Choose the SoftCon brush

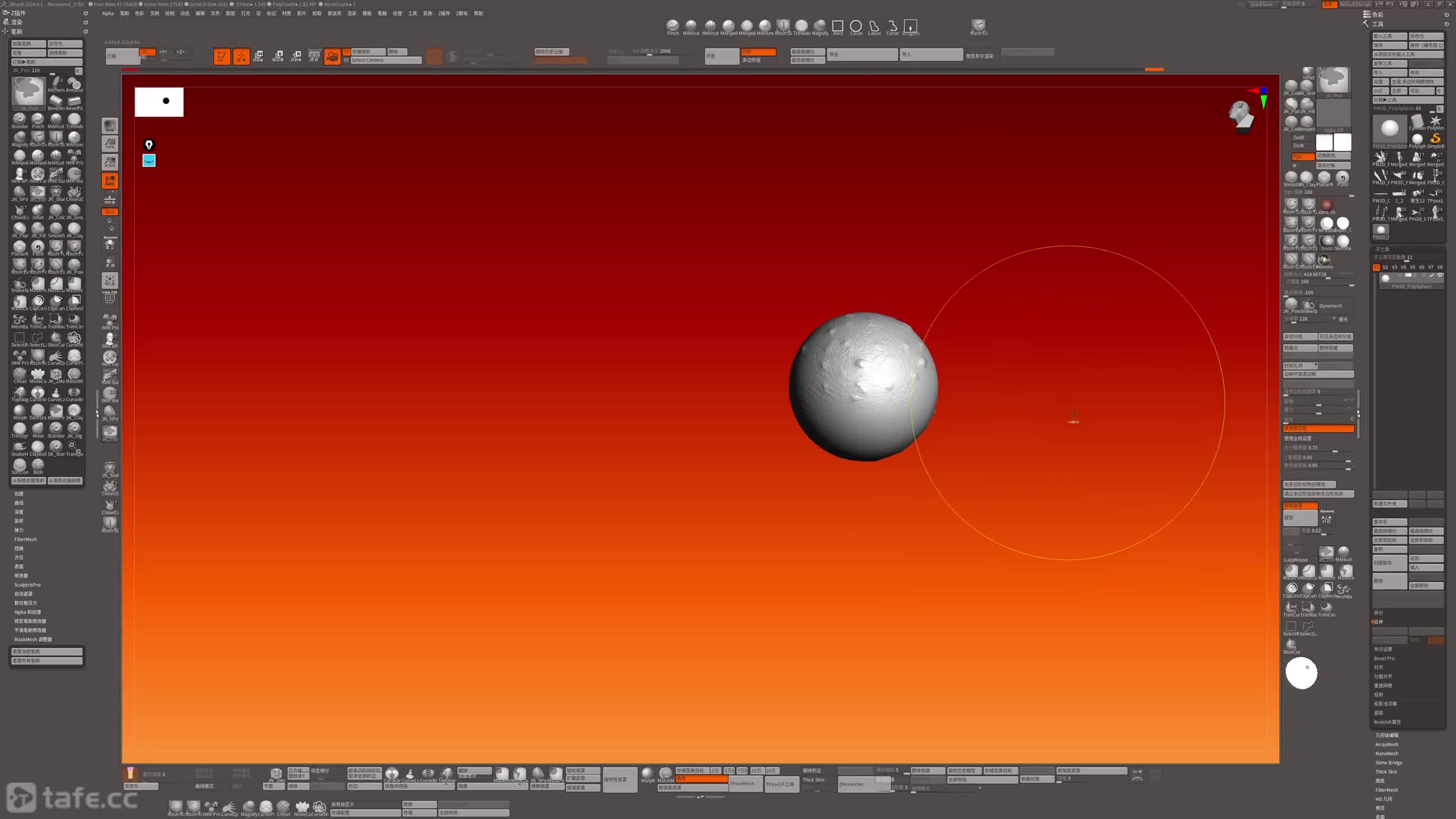(19, 466)
